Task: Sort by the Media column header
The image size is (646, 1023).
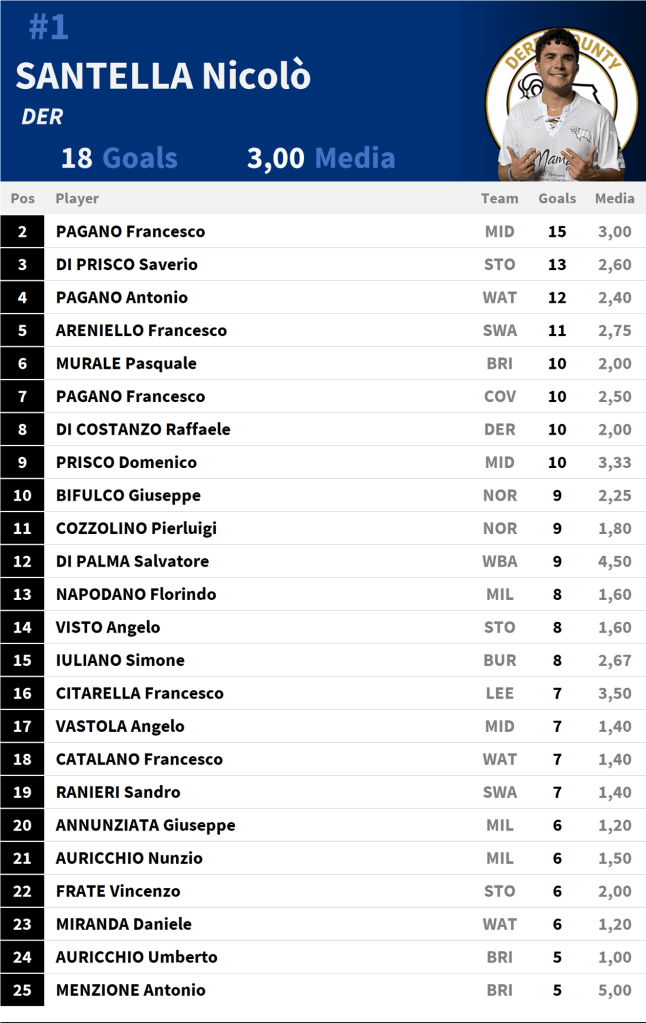Action: [x=614, y=198]
